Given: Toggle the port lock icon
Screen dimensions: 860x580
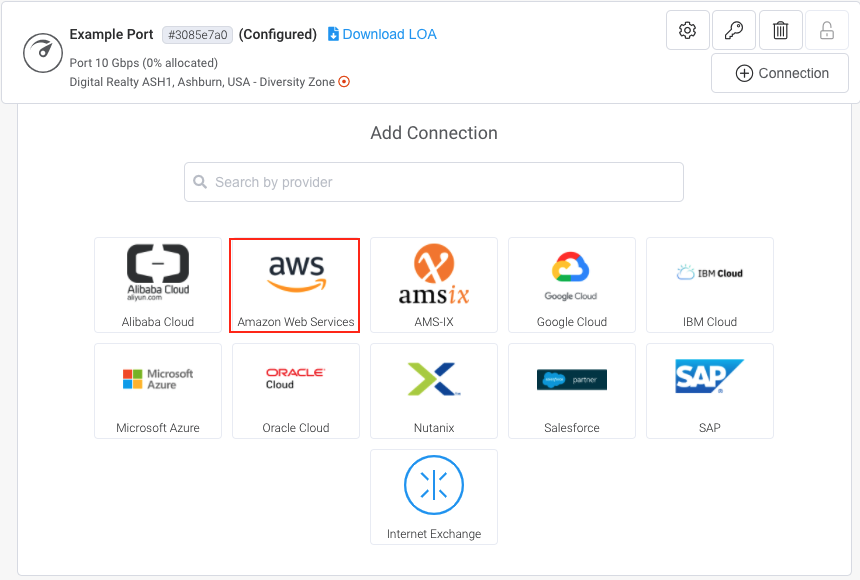Looking at the screenshot, I should pyautogui.click(x=827, y=30).
